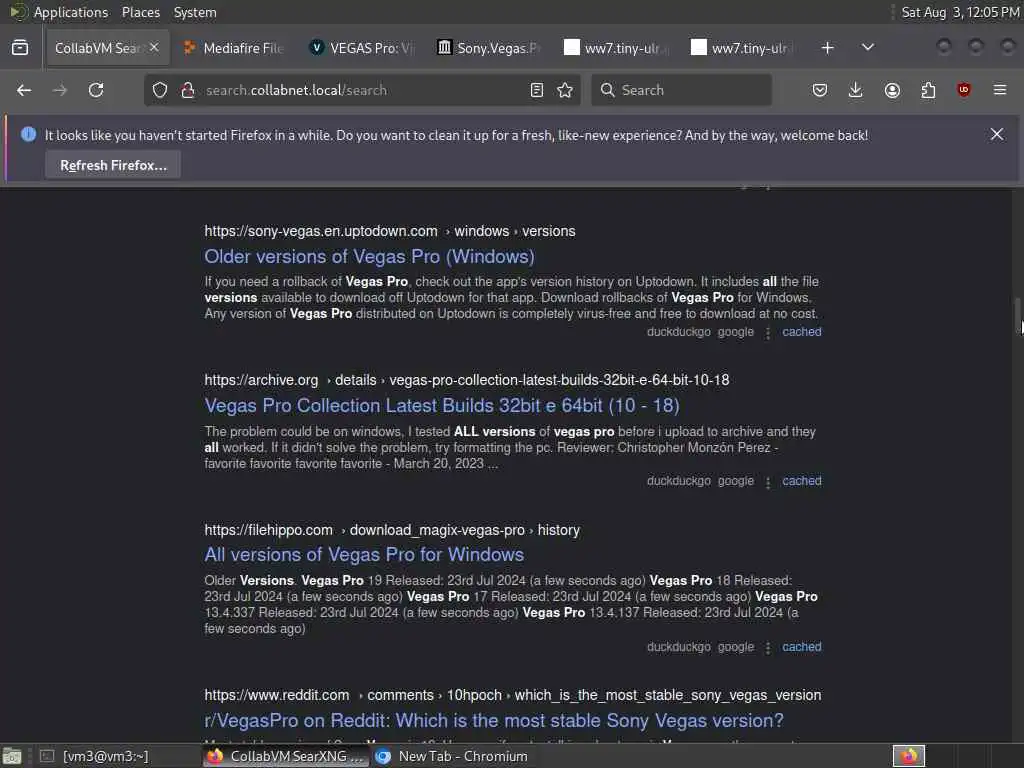Open Vegas Pro Collection Latest Builds link
1024x768 pixels.
[442, 406]
